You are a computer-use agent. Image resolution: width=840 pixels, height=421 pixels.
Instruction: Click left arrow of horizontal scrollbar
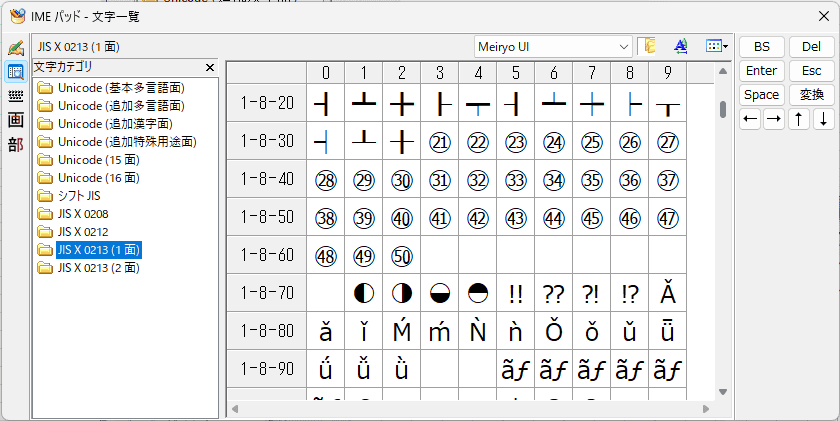click(x=235, y=409)
